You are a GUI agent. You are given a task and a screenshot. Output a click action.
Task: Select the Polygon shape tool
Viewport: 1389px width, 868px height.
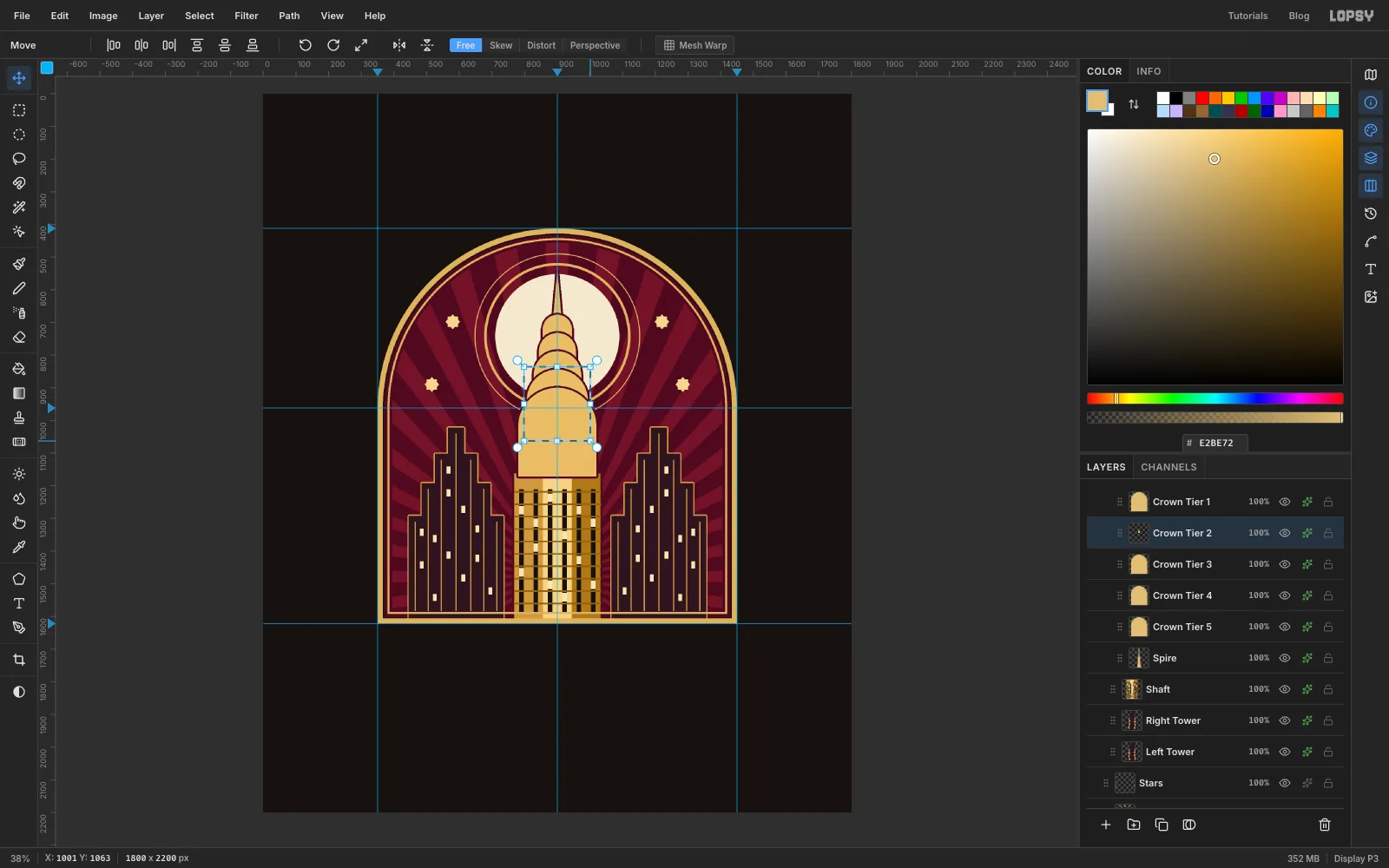pyautogui.click(x=19, y=579)
